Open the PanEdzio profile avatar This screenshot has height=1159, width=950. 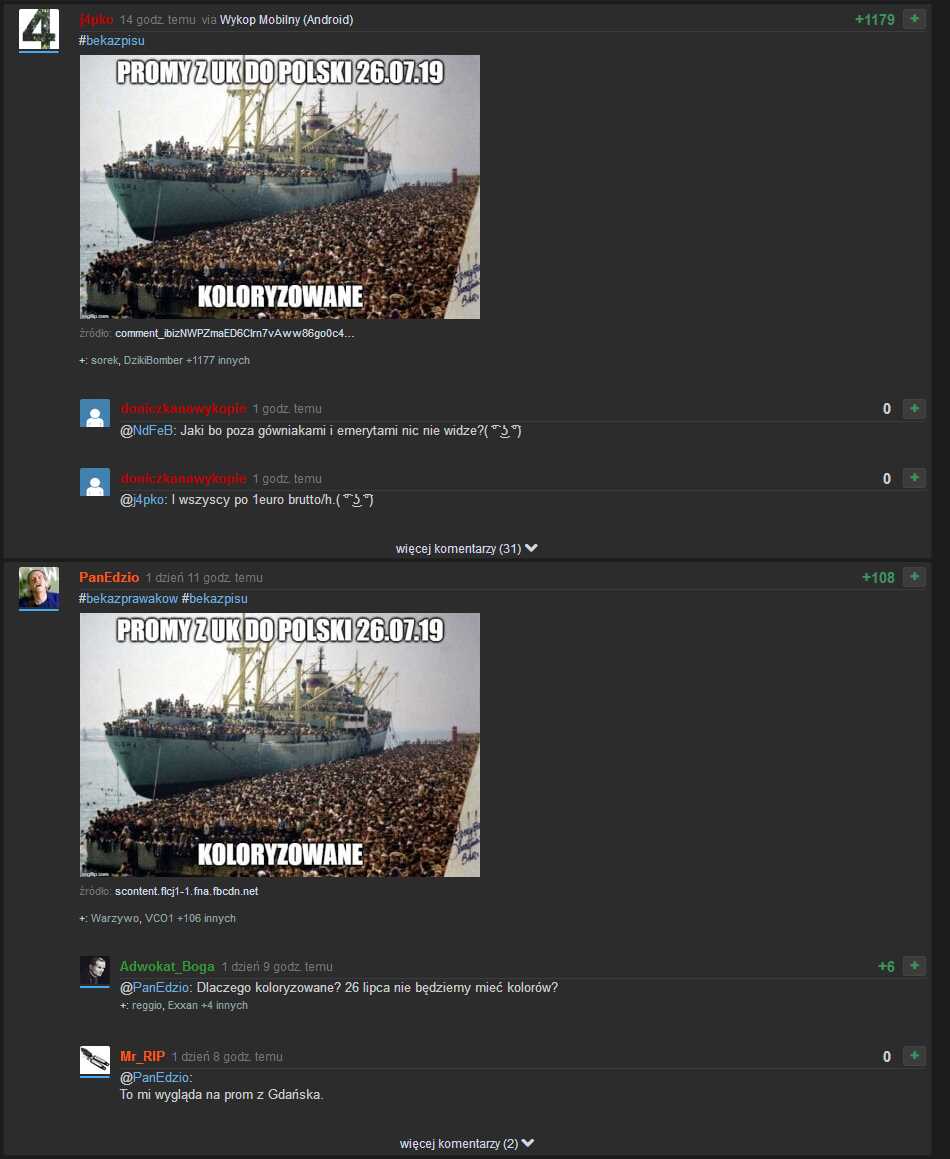click(38, 588)
